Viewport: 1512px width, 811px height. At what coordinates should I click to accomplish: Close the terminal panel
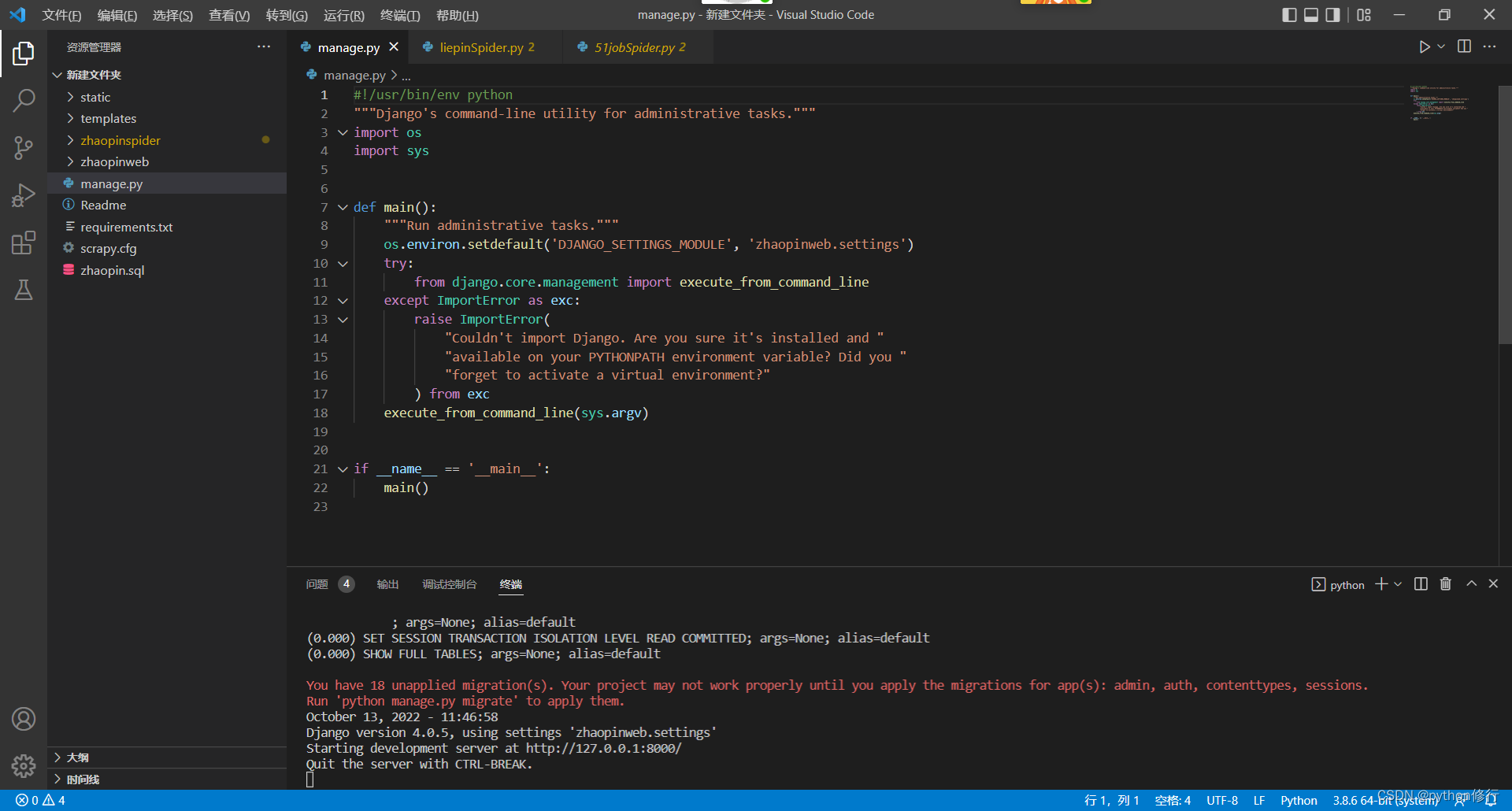1493,584
